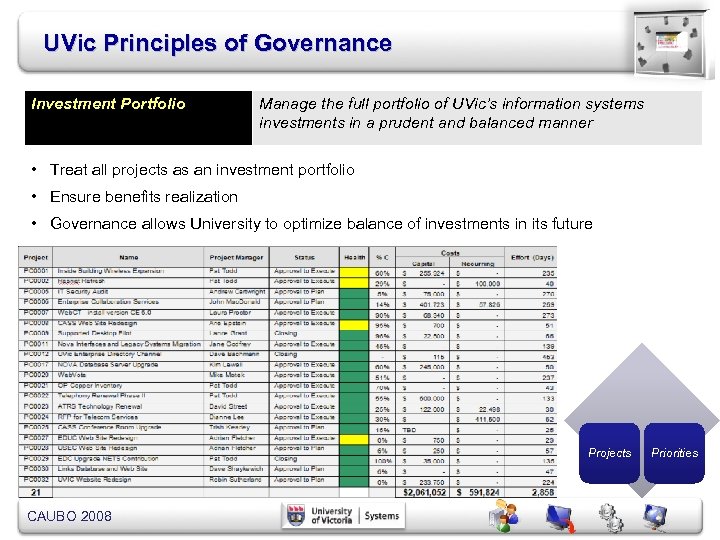Click the $2,061,052 capital total
The height and width of the screenshot is (540, 720).
tap(424, 492)
